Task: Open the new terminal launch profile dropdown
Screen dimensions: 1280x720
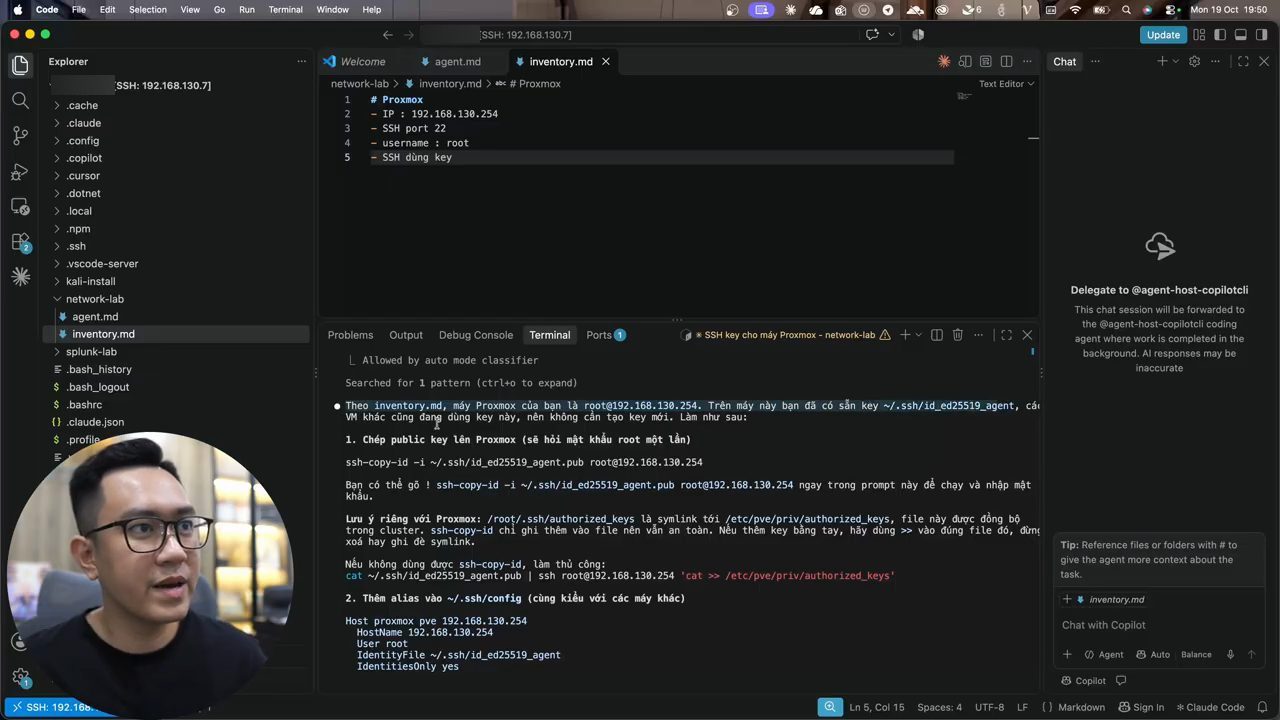Action: [919, 335]
